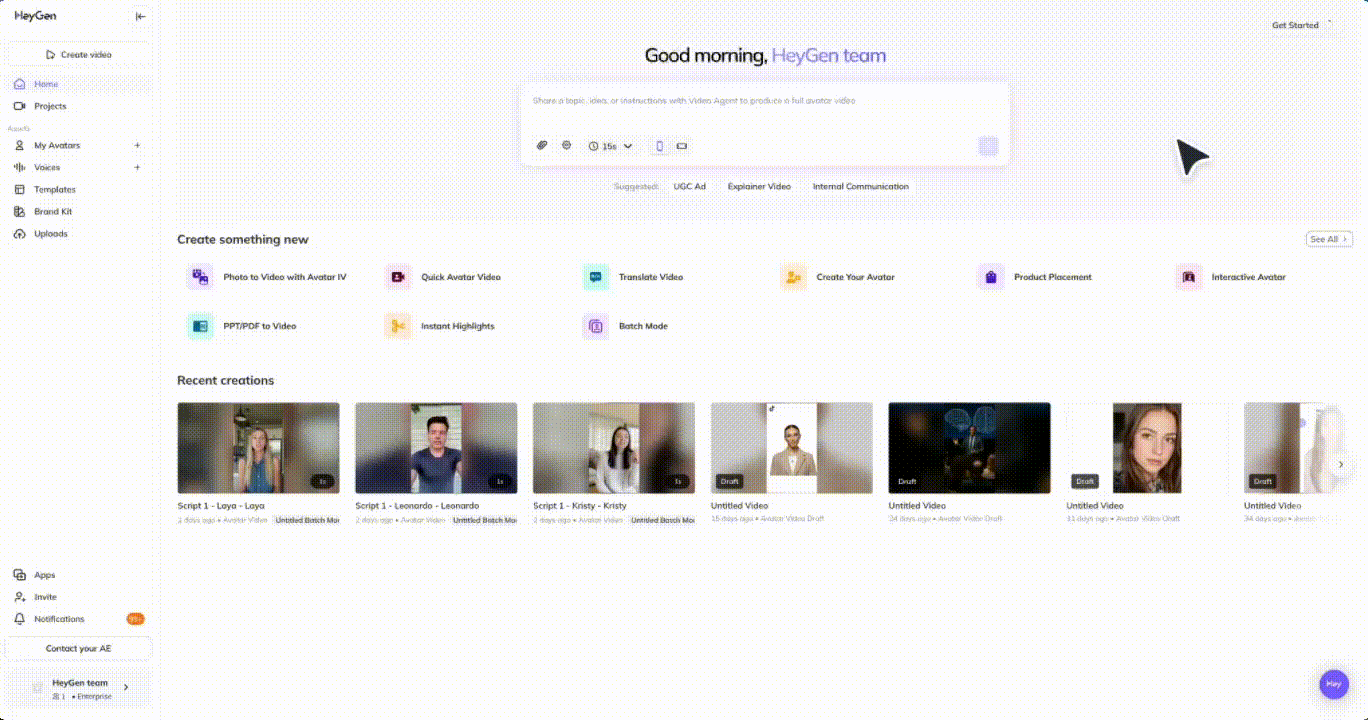Click the Untitled Batch tag under Leonardo

point(484,520)
